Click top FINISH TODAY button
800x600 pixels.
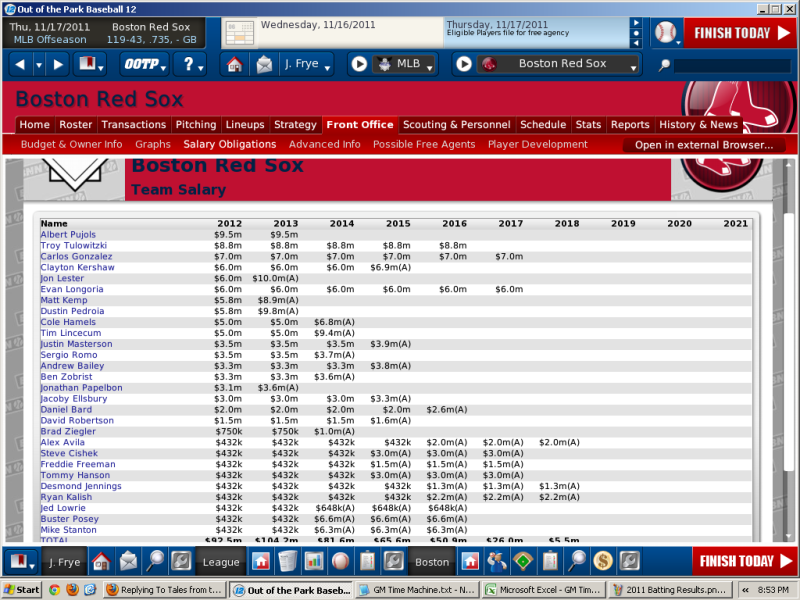740,33
